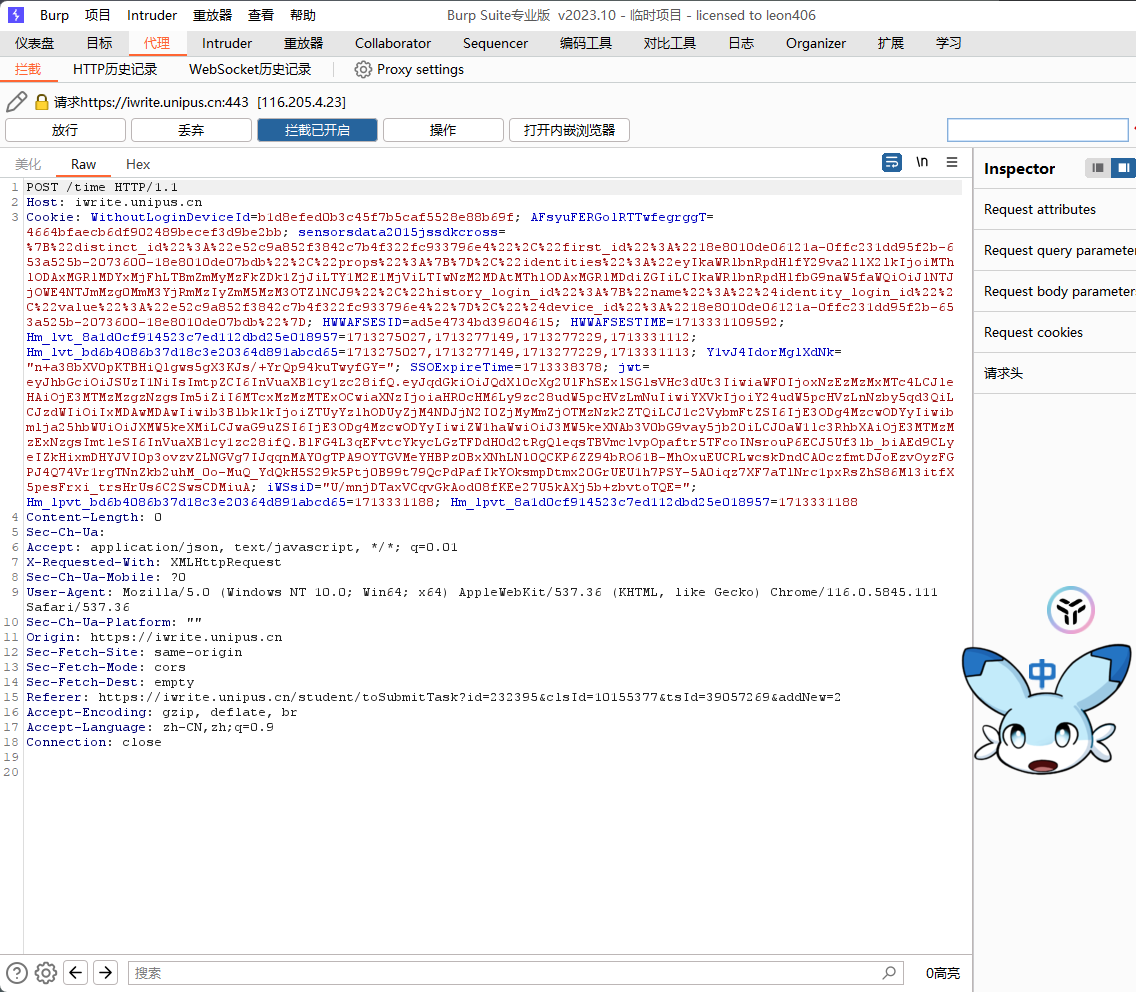Click the 放行 (Forward) button
Screen dimensions: 1136x992
[x=65, y=130]
